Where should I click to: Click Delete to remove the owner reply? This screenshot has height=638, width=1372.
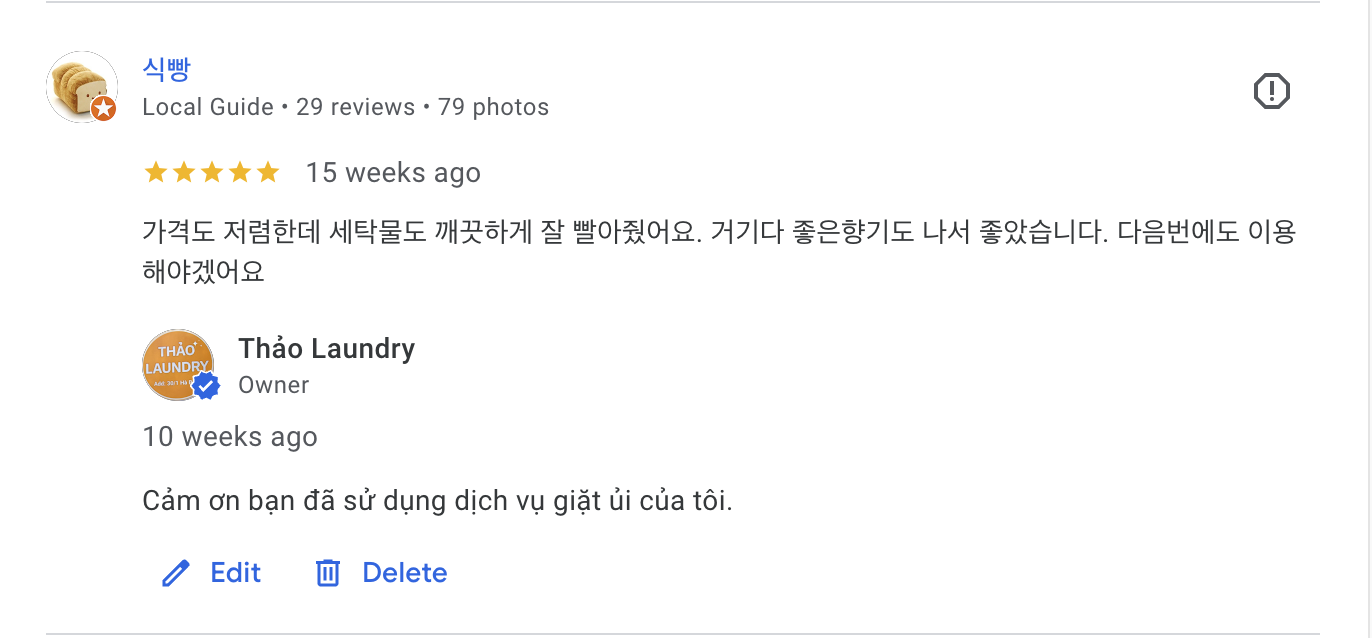[404, 572]
